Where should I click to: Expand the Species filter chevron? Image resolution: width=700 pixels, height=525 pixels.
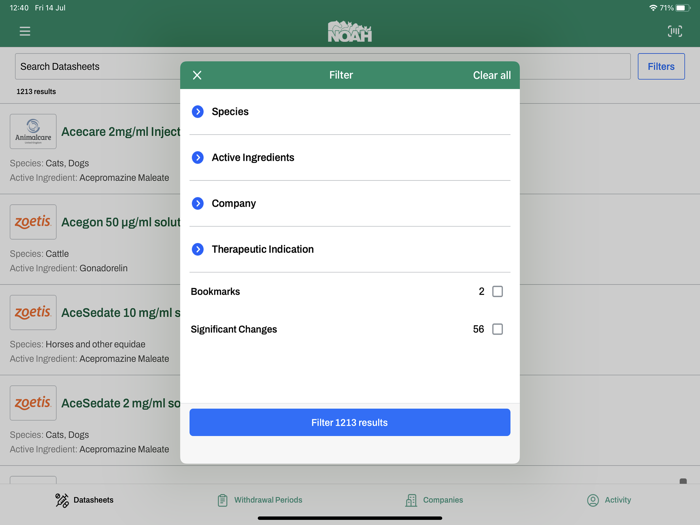point(197,112)
